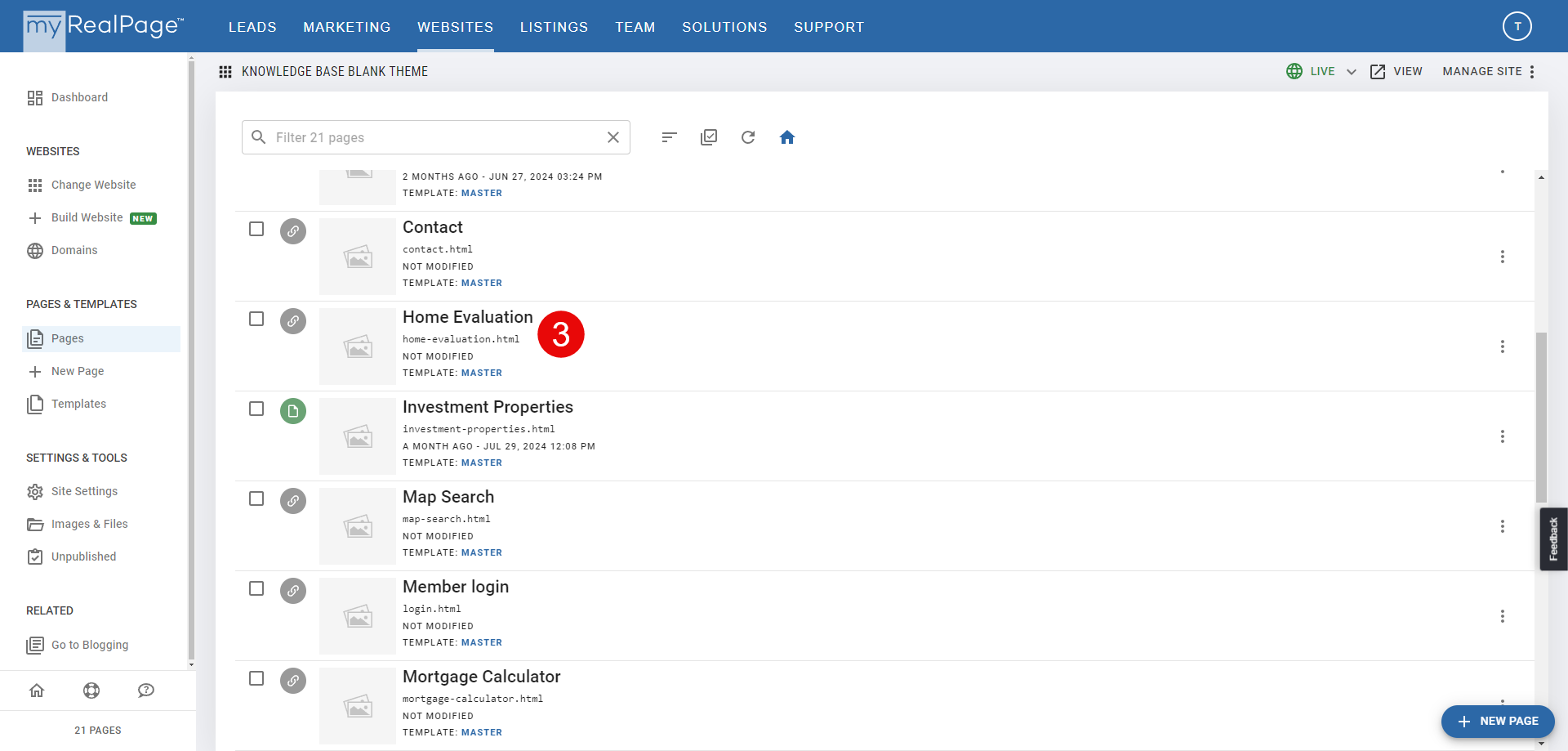
Task: Open the LISTINGS menu
Action: tap(554, 27)
